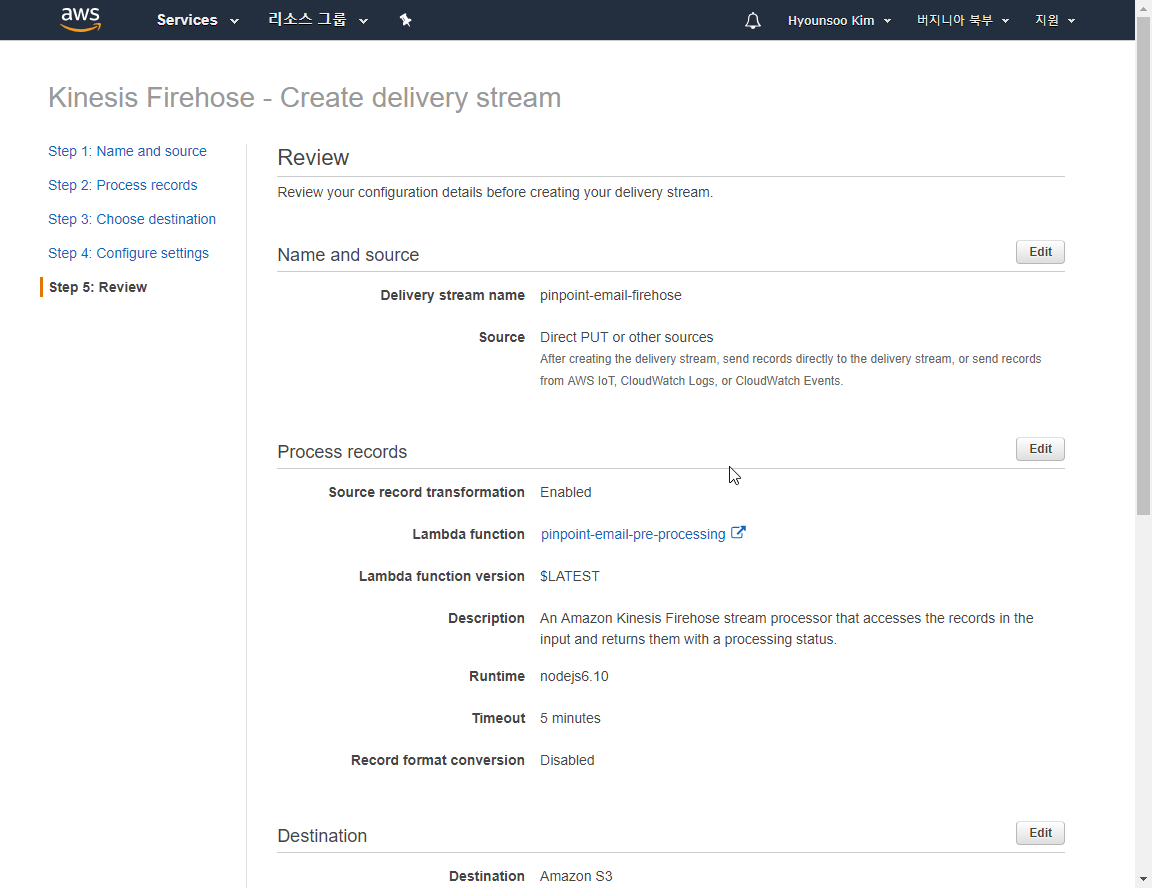The image size is (1152, 888).
Task: Go to Step 3: Choose destination
Action: coord(132,219)
